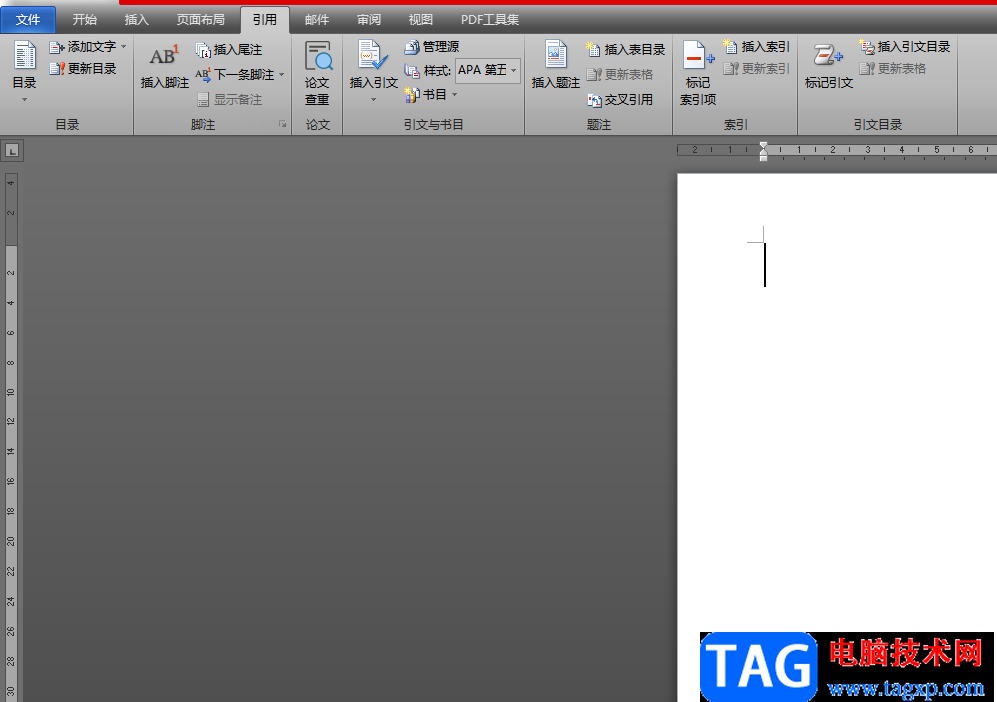Image resolution: width=997 pixels, height=702 pixels.
Task: Open 论文查重 paper check tool
Action: click(317, 72)
